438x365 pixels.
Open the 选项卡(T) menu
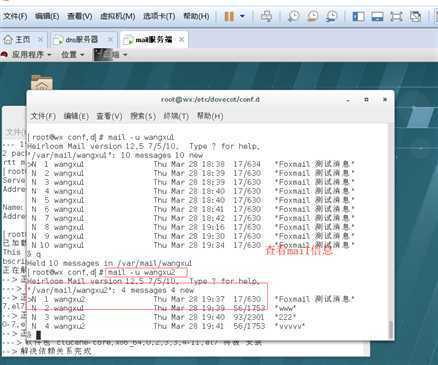[159, 16]
